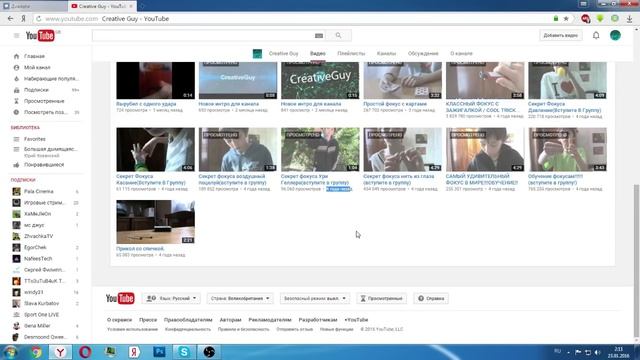Image resolution: width=640 pixels, height=360 pixels.
Task: Open the О сервисе footer link
Action: 119,320
